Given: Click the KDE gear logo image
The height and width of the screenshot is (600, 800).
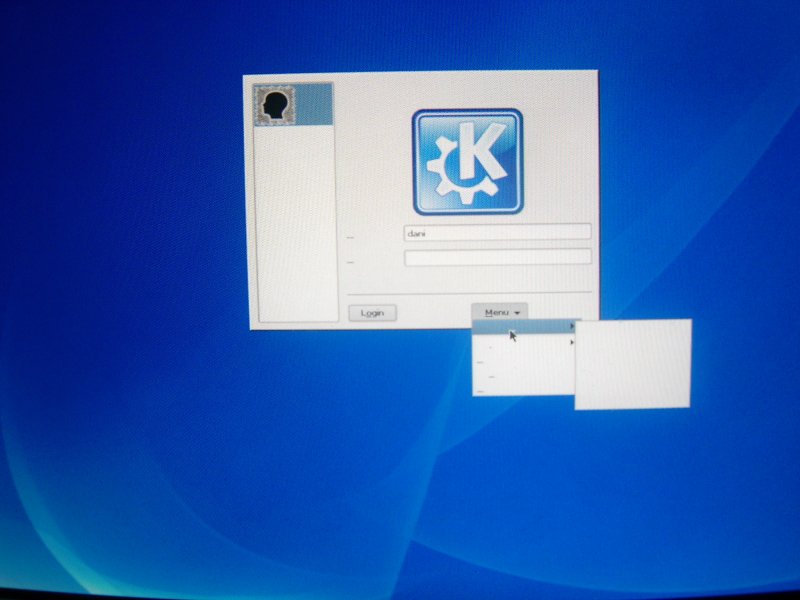Looking at the screenshot, I should [467, 162].
